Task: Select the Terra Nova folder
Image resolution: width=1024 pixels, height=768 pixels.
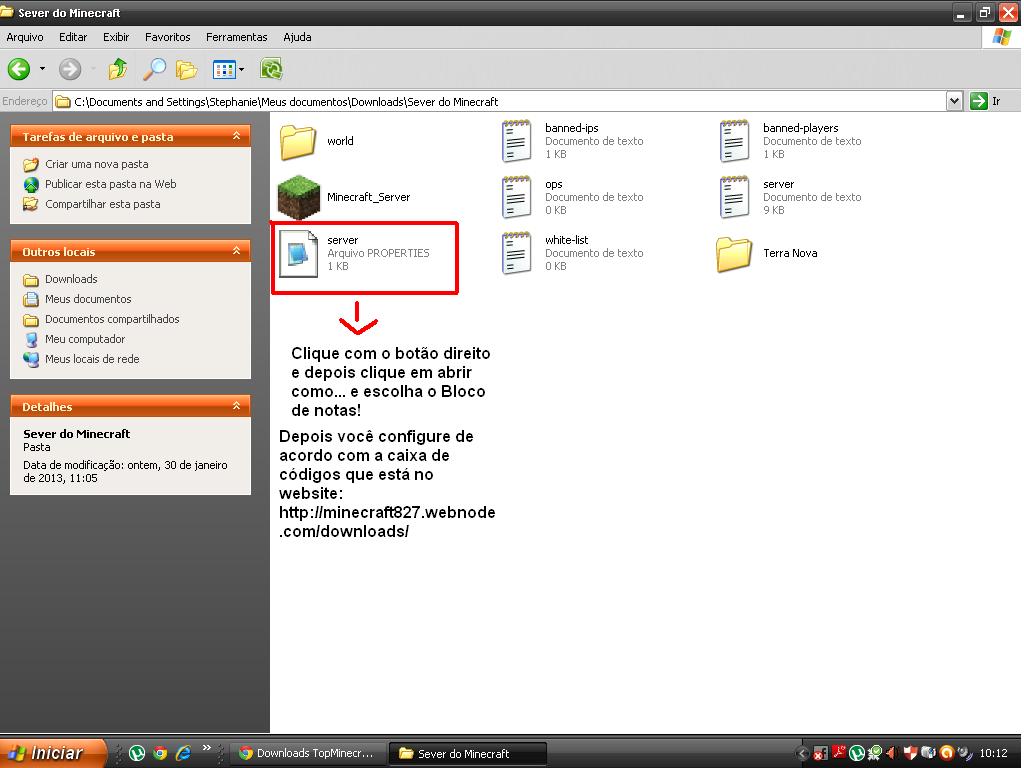Action: tap(734, 253)
